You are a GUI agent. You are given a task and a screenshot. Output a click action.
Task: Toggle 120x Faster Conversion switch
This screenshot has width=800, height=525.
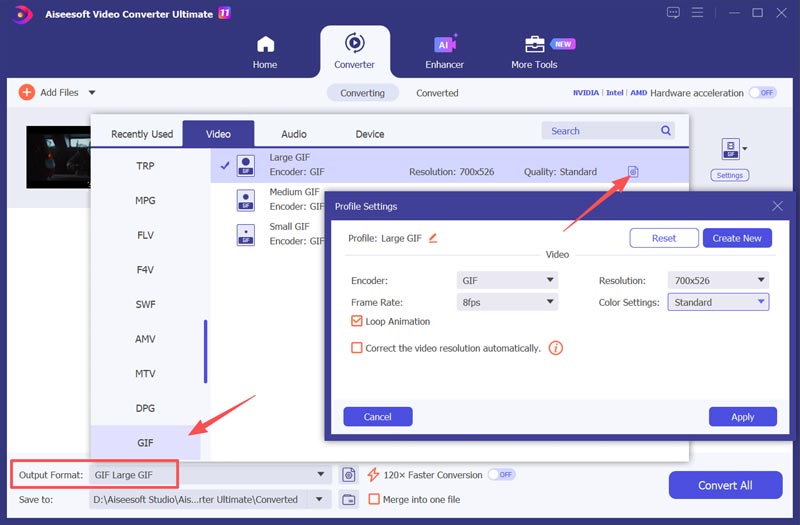pos(502,474)
